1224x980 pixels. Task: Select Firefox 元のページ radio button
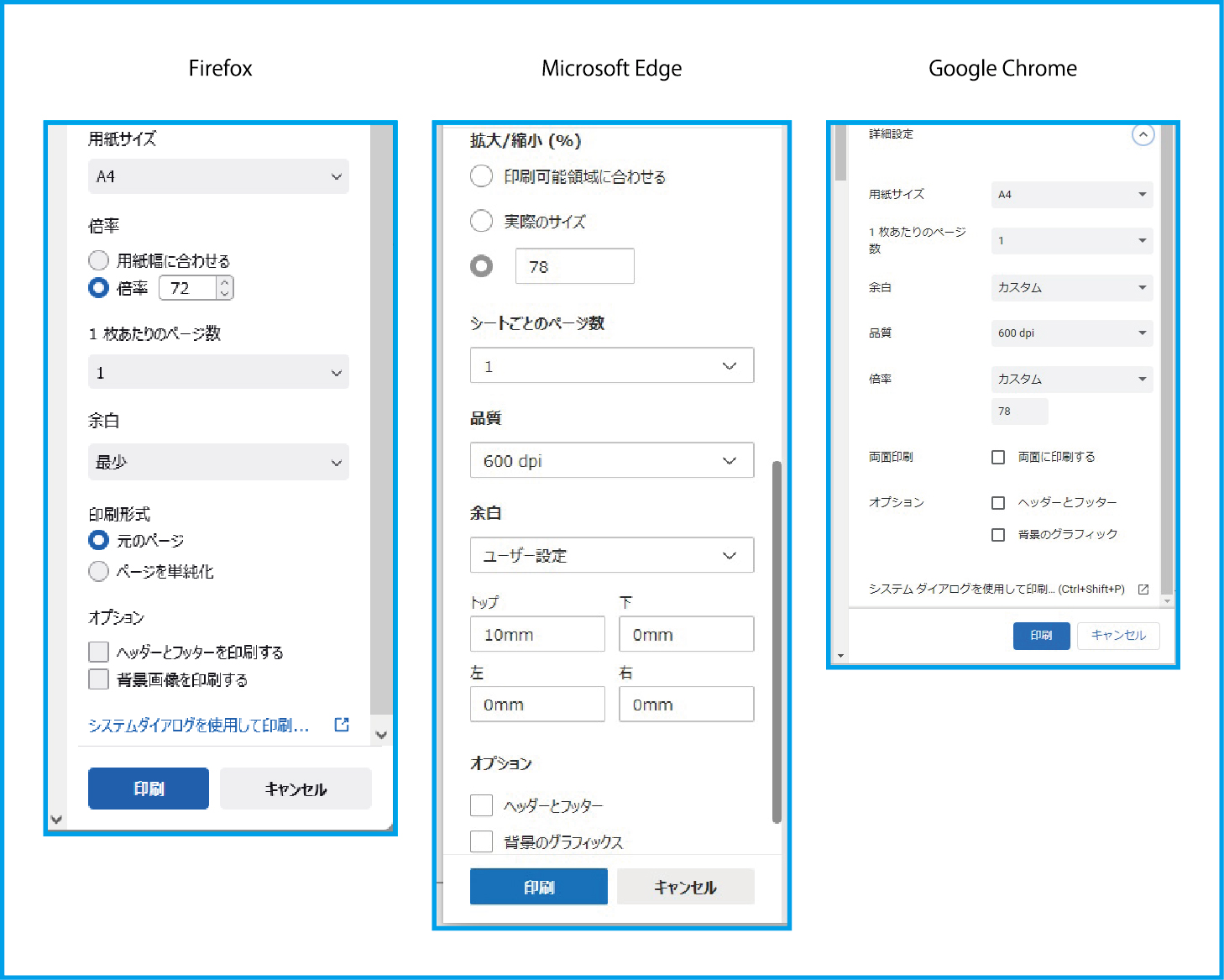(98, 540)
